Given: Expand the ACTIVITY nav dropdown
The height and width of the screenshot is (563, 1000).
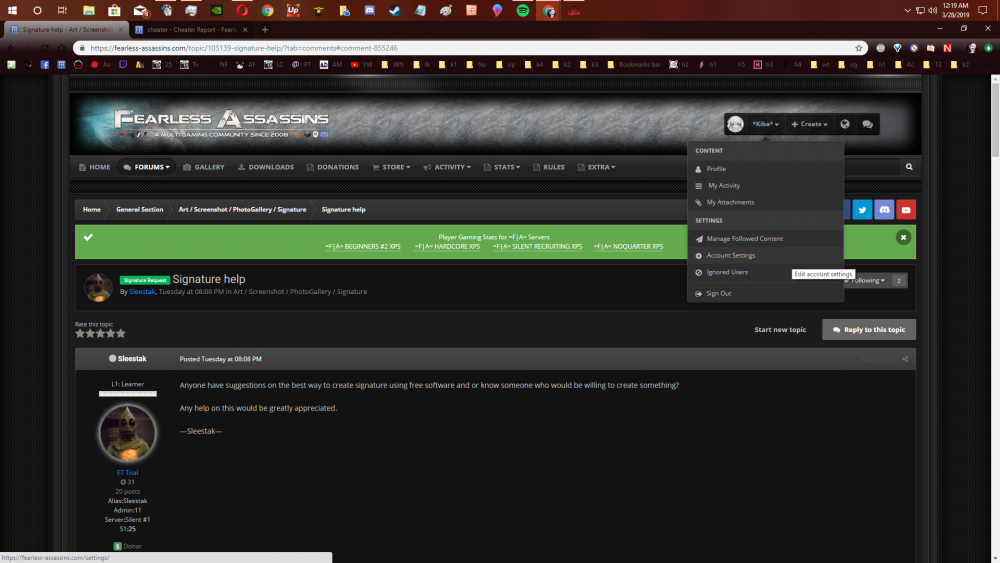Looking at the screenshot, I should tap(446, 167).
